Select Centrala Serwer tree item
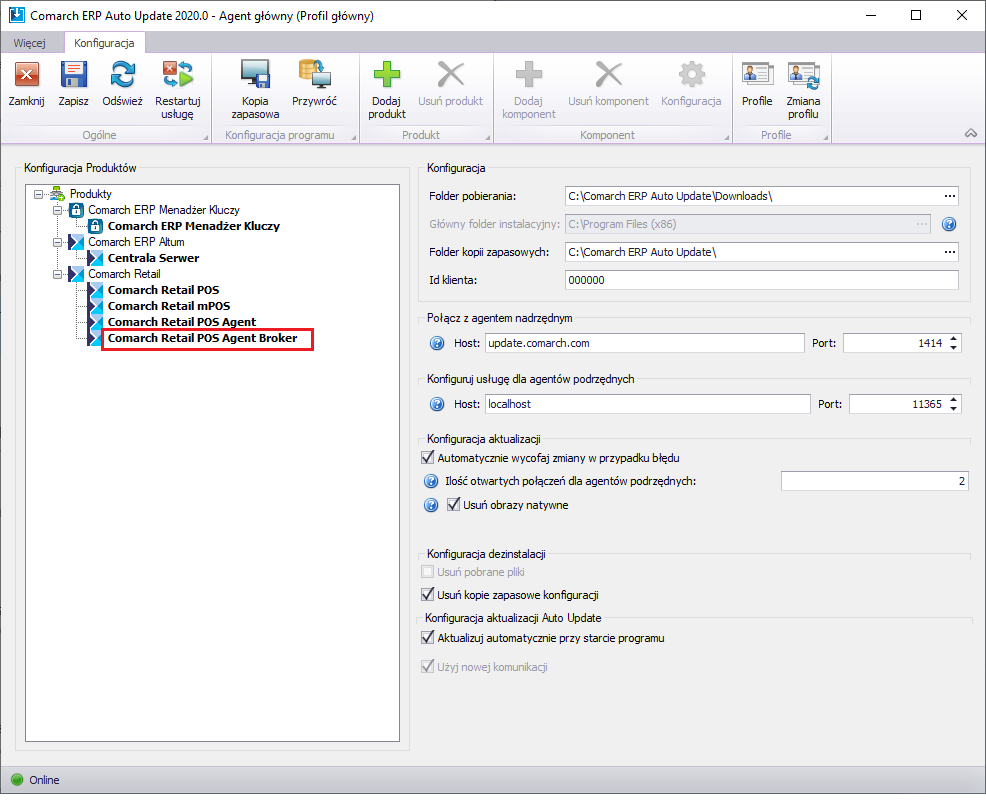 pos(153,258)
